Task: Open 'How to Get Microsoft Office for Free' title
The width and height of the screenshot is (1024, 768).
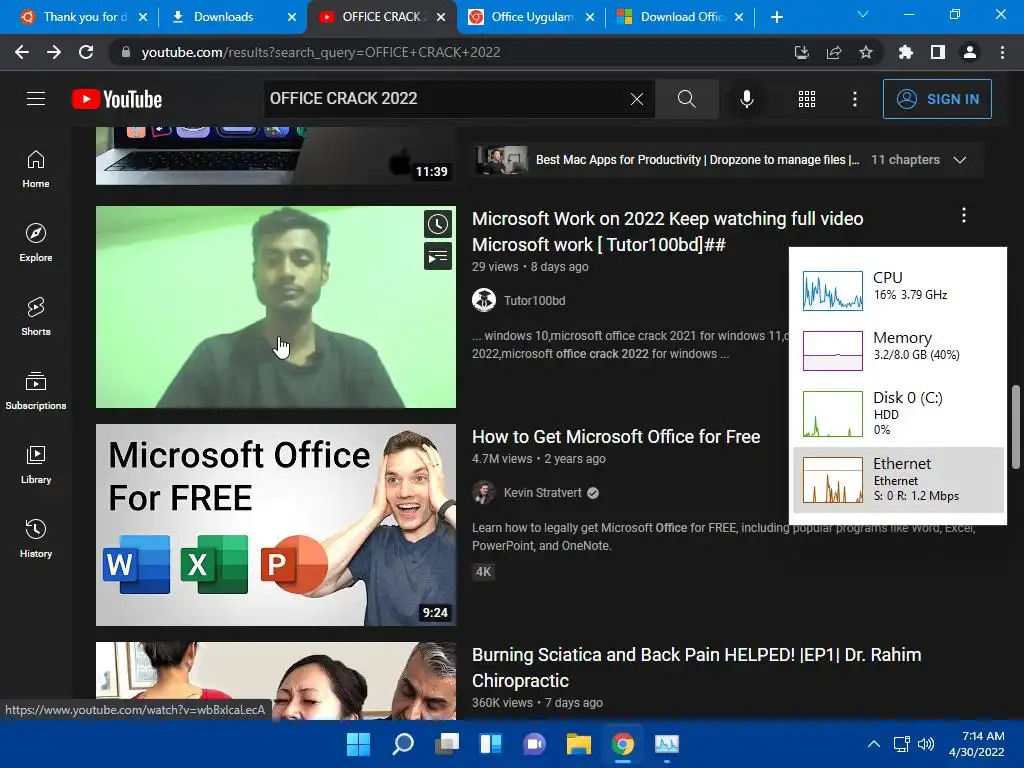Action: 616,437
